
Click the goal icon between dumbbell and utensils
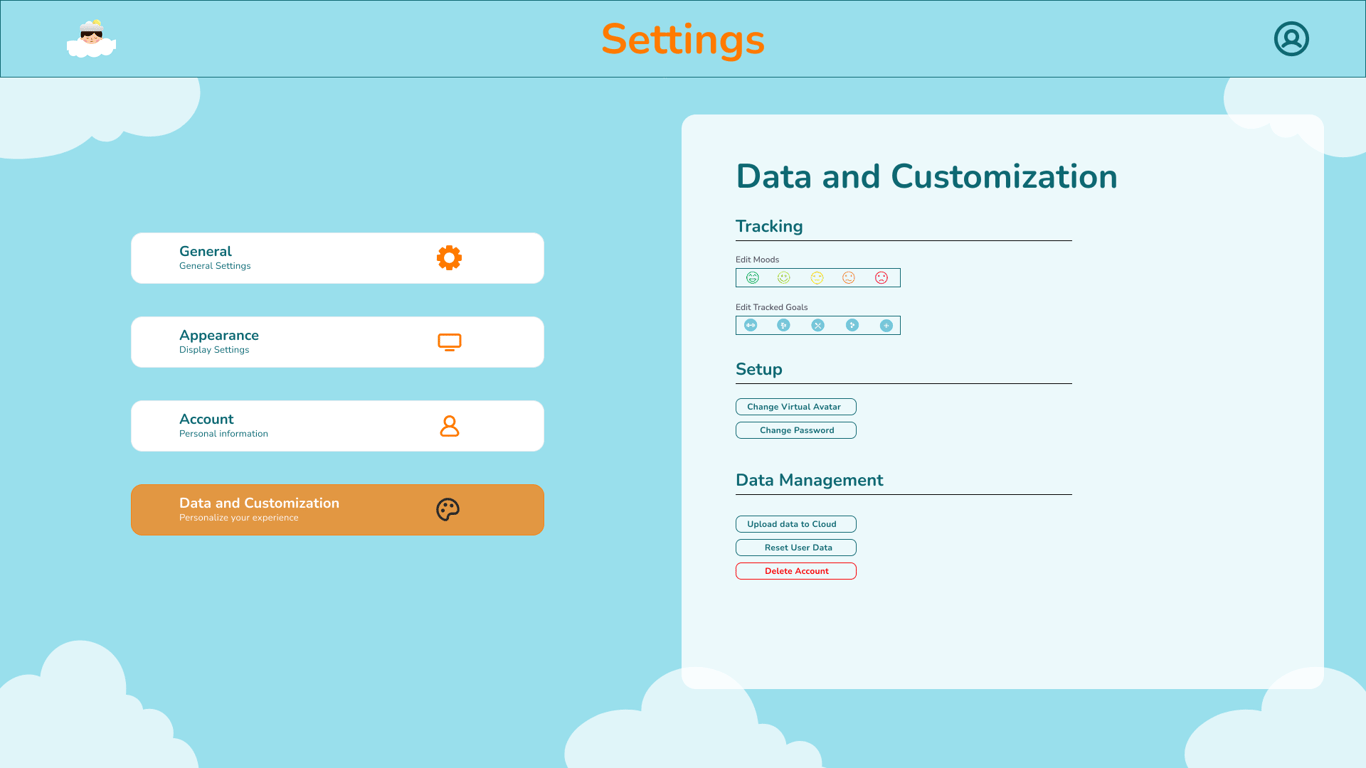coord(784,325)
